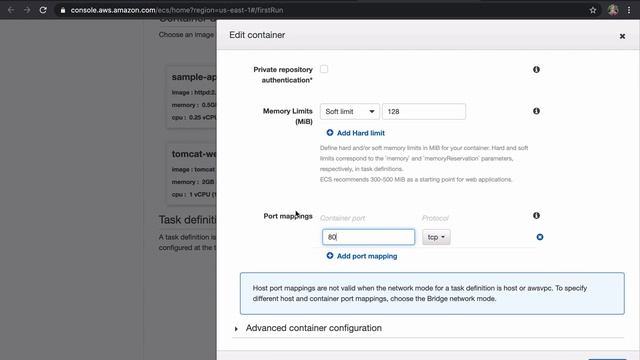This screenshot has height=360, width=640.
Task: Click the browser address bar URL
Action: point(177,10)
